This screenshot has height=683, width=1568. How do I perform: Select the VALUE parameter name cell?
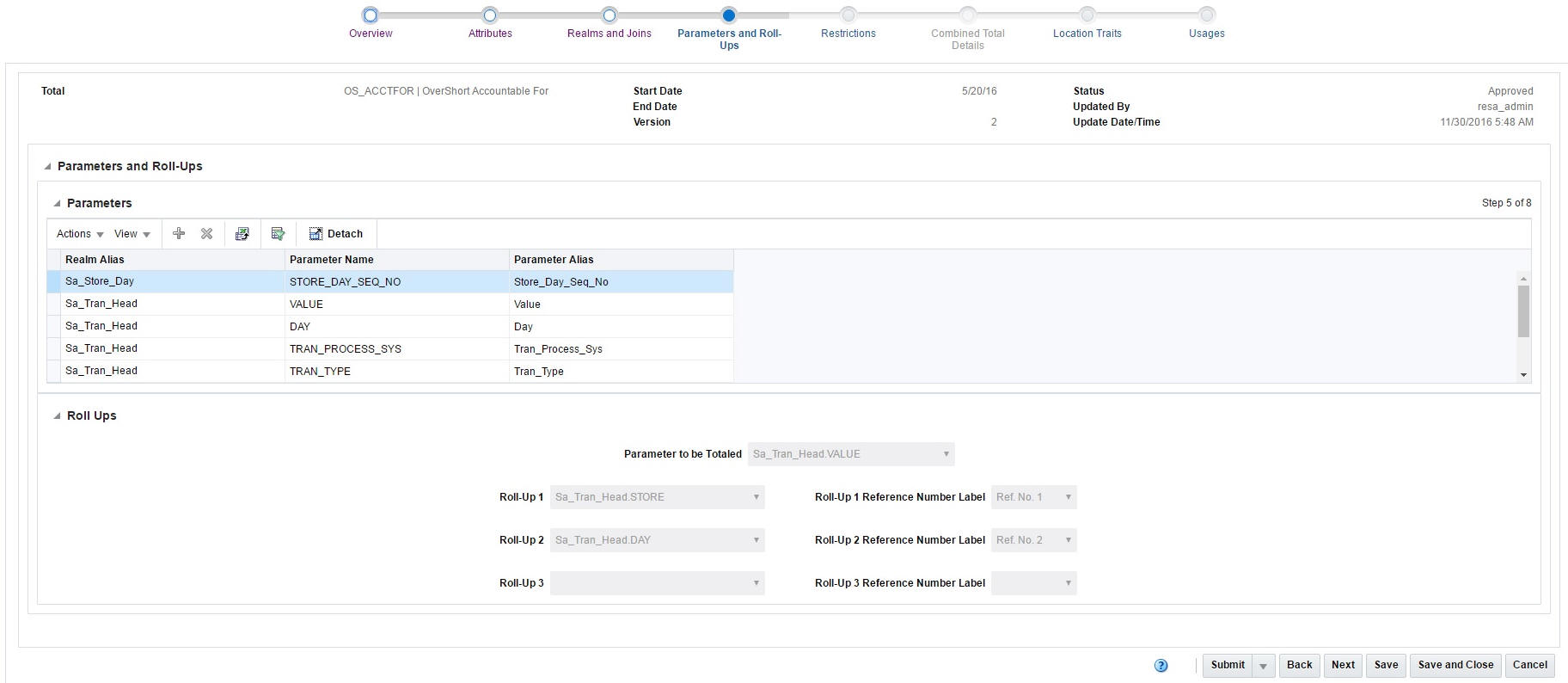click(x=397, y=305)
